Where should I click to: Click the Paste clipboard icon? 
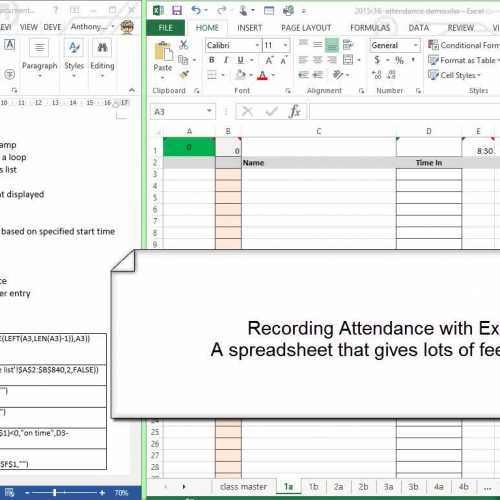click(x=163, y=51)
